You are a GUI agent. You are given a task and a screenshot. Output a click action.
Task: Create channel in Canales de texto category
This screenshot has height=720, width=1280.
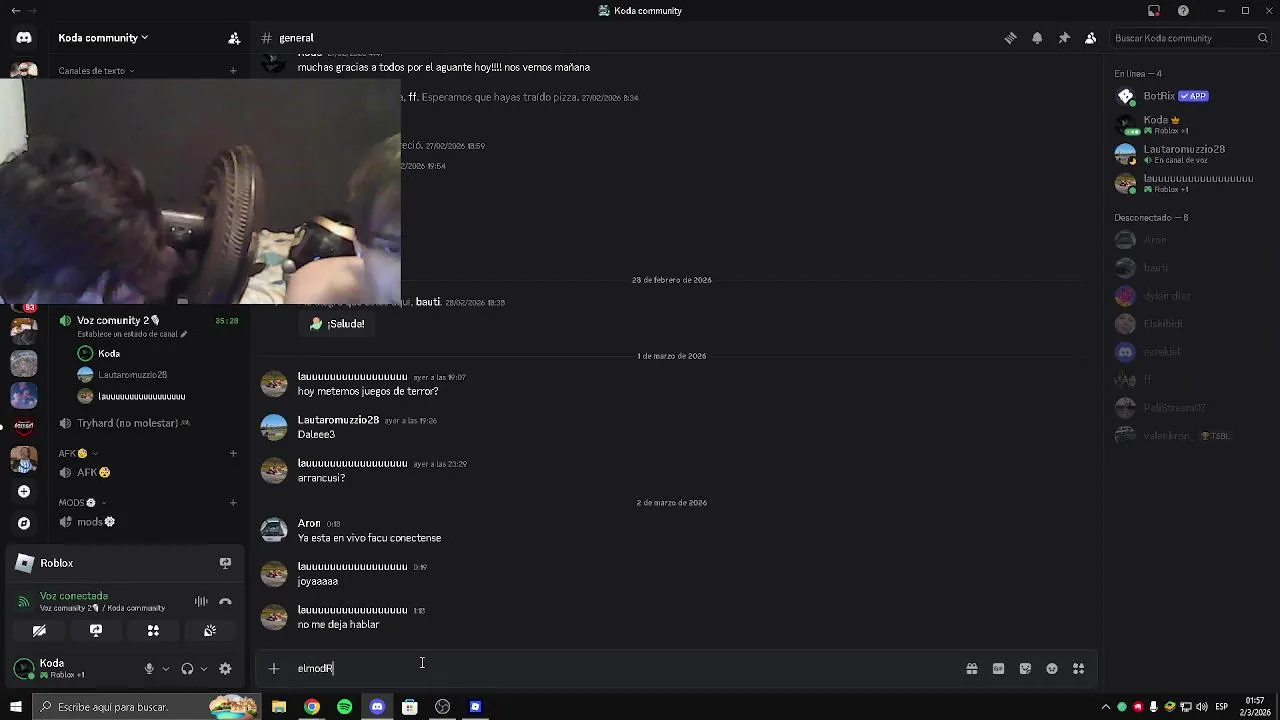click(x=233, y=71)
